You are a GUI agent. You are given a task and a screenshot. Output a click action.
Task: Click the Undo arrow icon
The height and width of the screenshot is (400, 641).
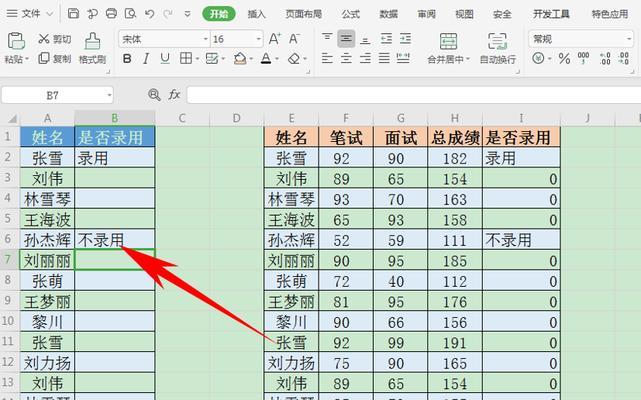(149, 14)
